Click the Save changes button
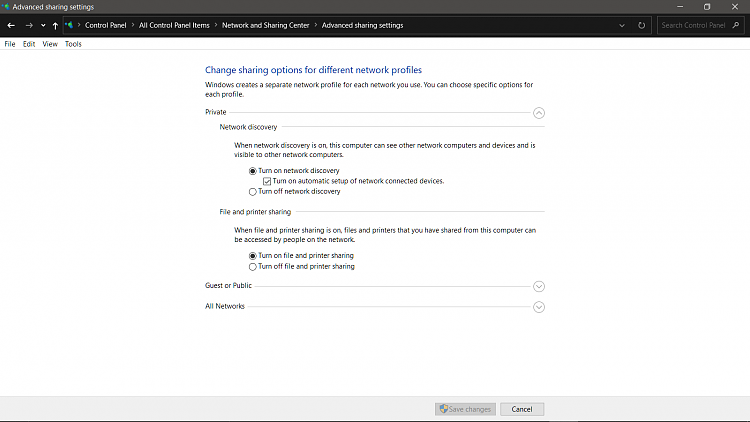This screenshot has width=750, height=422. (x=465, y=409)
